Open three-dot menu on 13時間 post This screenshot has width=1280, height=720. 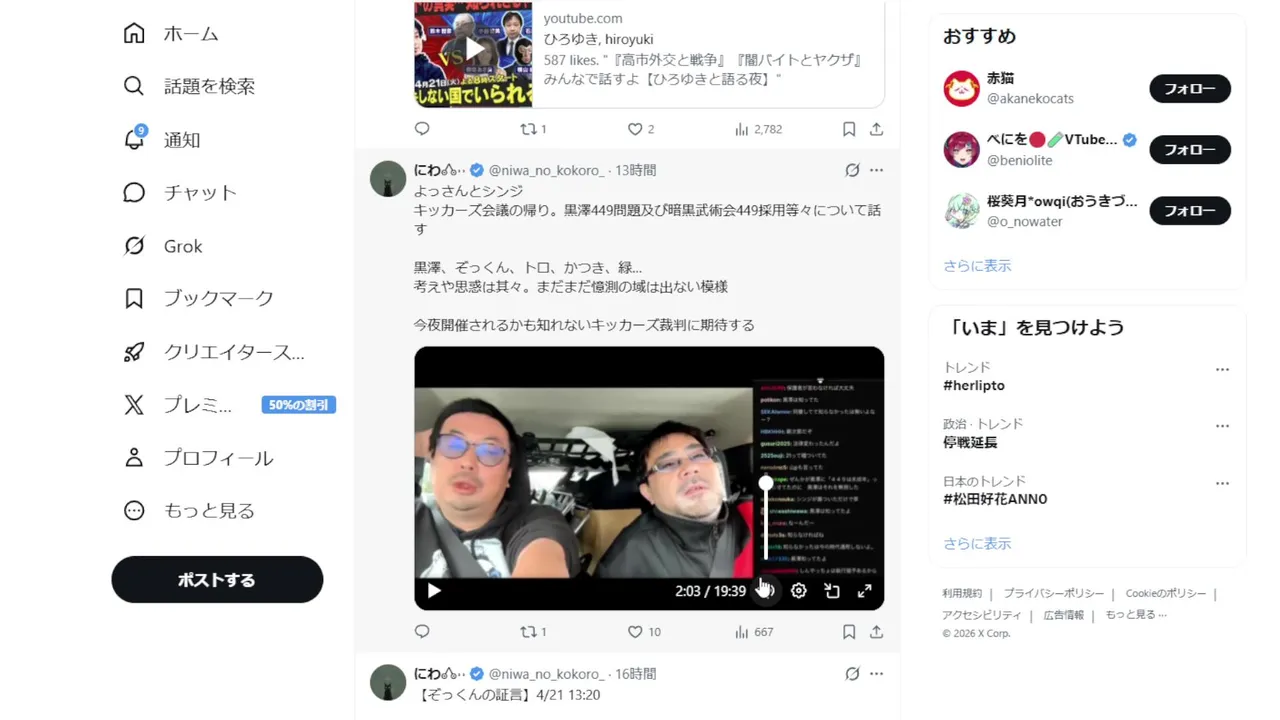876,170
